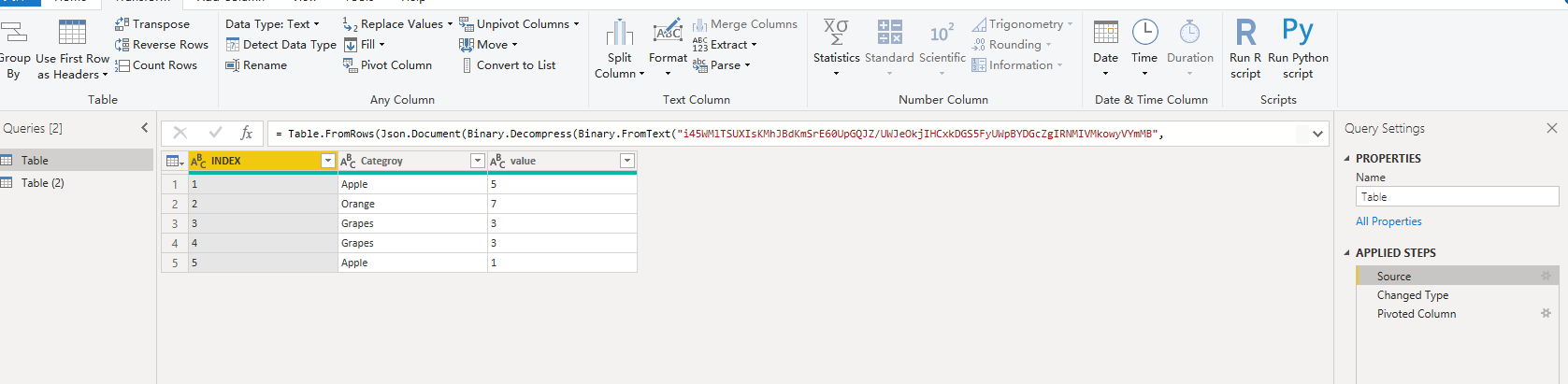Click Reverse Rows in ribbon
This screenshot has height=384, width=1568.
[x=161, y=45]
